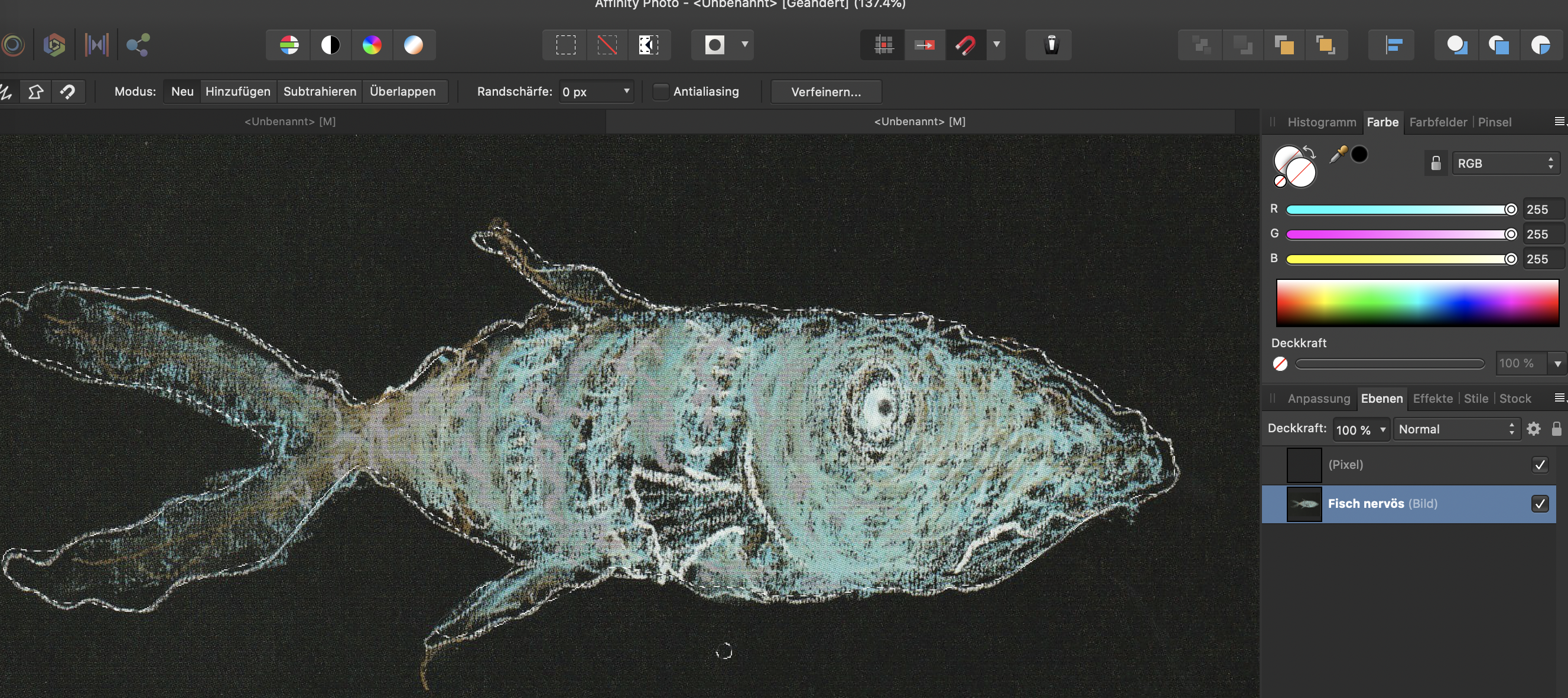Image resolution: width=1568 pixels, height=698 pixels.
Task: Switch to the Farbfelder tab
Action: [x=1438, y=122]
